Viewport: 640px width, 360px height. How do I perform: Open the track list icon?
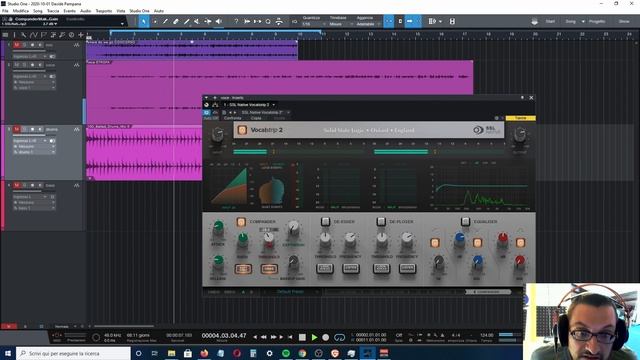(5, 35)
